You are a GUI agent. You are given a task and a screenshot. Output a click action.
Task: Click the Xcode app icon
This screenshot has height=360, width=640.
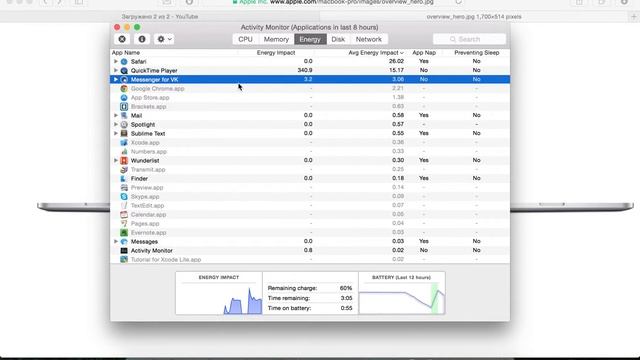point(124,142)
